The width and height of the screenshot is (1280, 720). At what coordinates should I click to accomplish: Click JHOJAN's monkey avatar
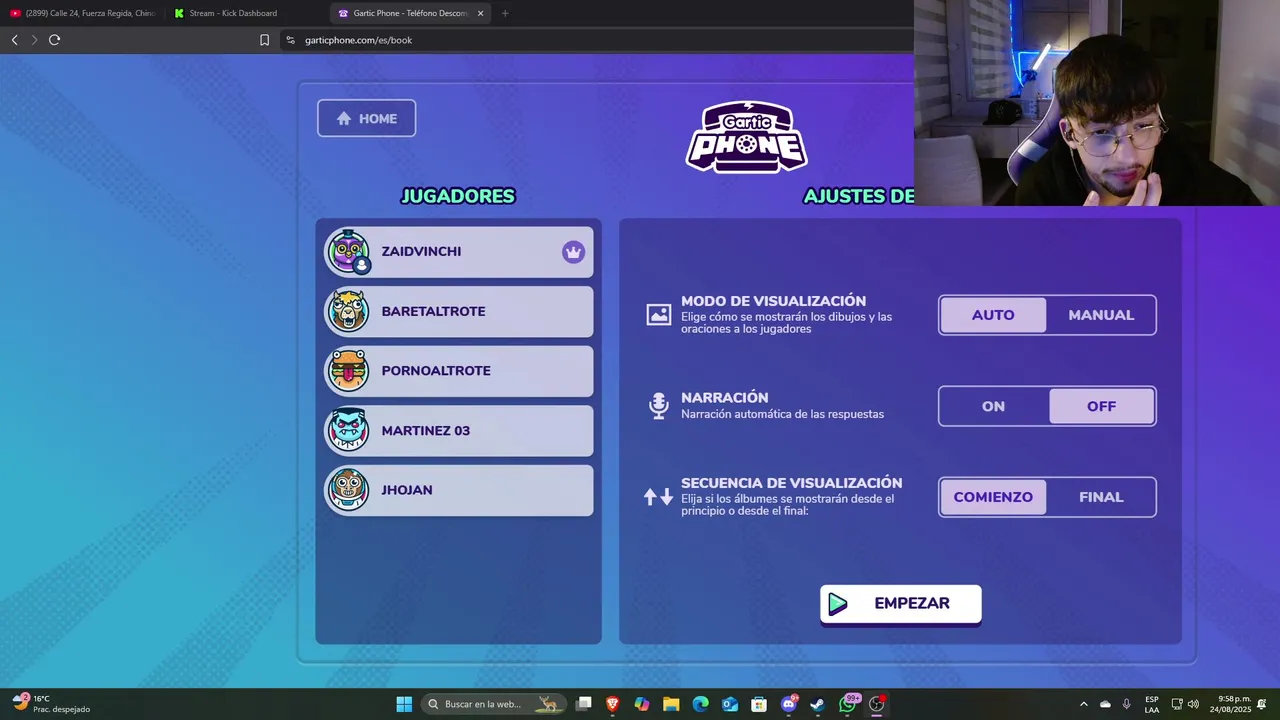pyautogui.click(x=348, y=490)
